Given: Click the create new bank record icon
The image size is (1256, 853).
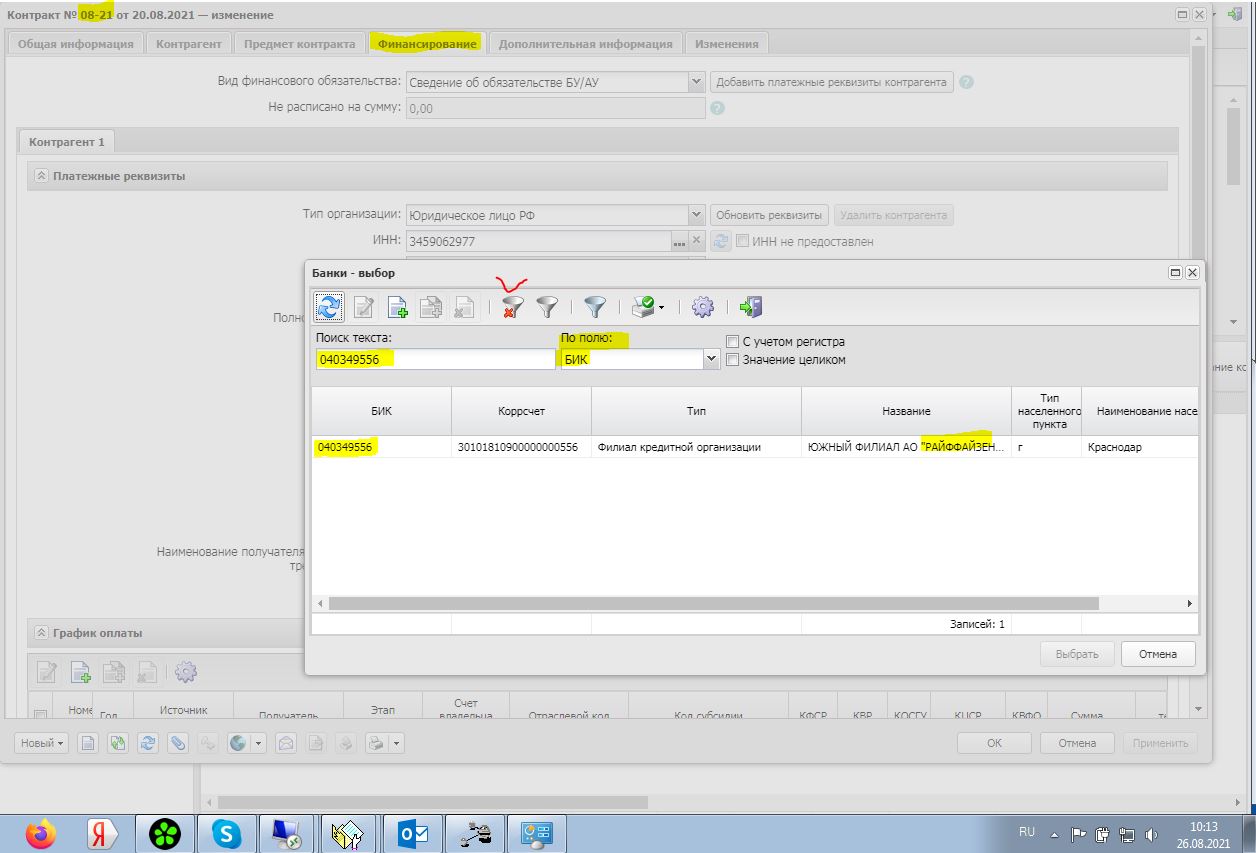Looking at the screenshot, I should coord(397,307).
